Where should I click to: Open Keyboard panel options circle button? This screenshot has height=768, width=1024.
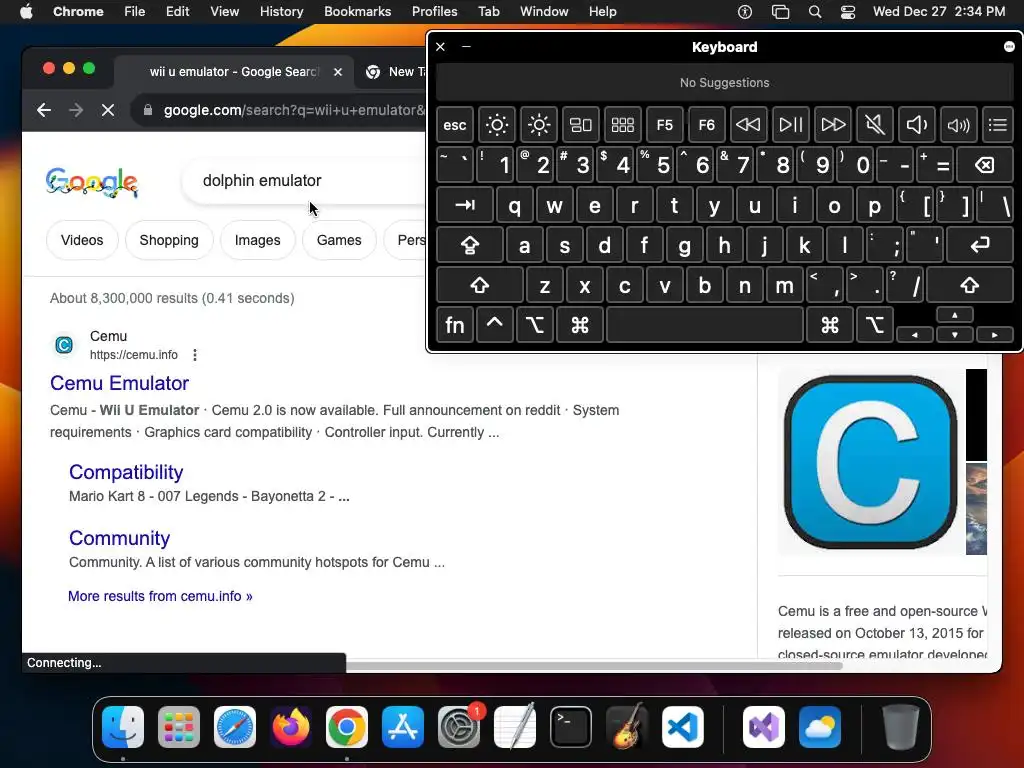tap(1009, 46)
